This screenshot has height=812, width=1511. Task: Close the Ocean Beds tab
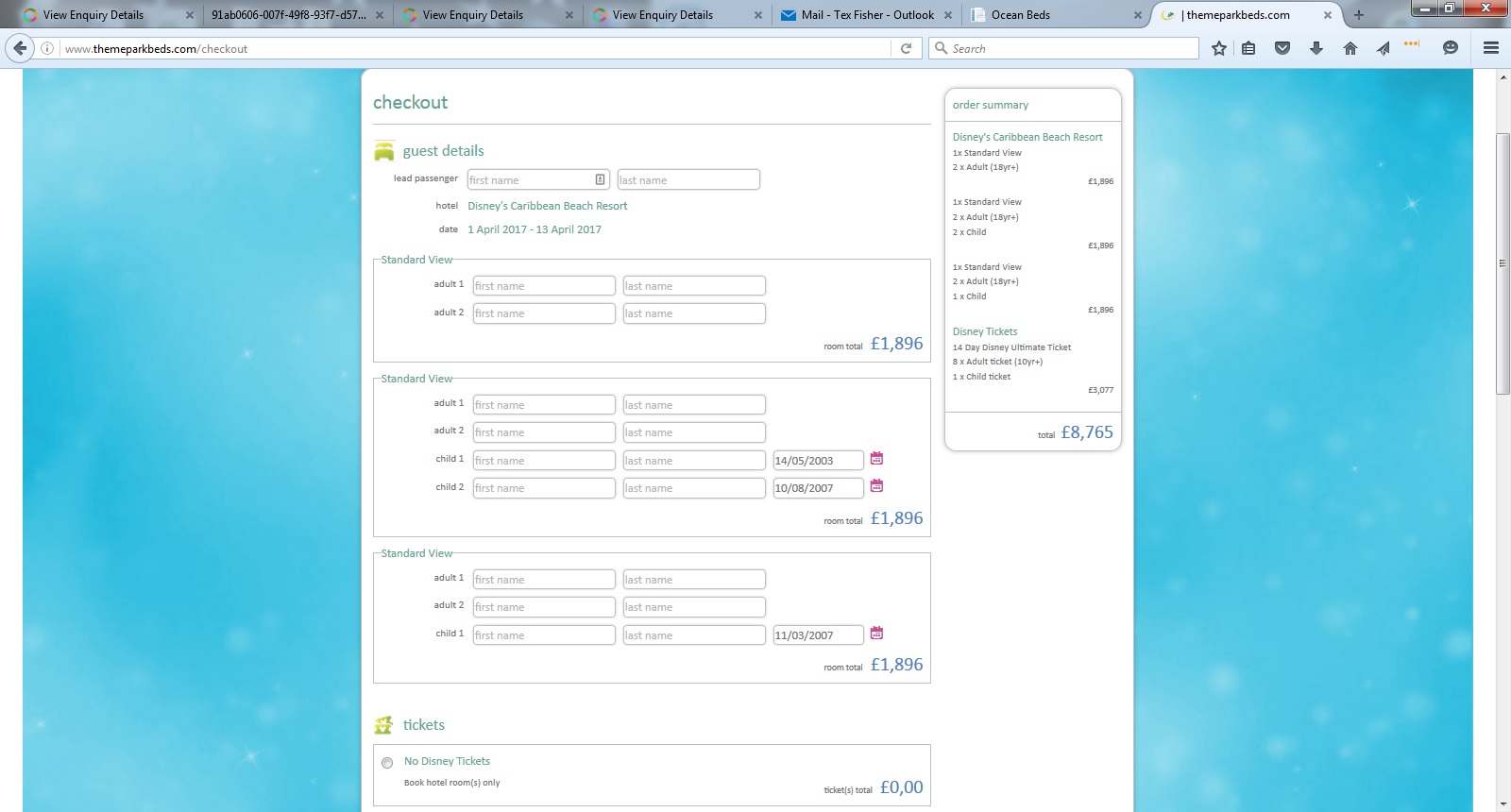pyautogui.click(x=1138, y=15)
